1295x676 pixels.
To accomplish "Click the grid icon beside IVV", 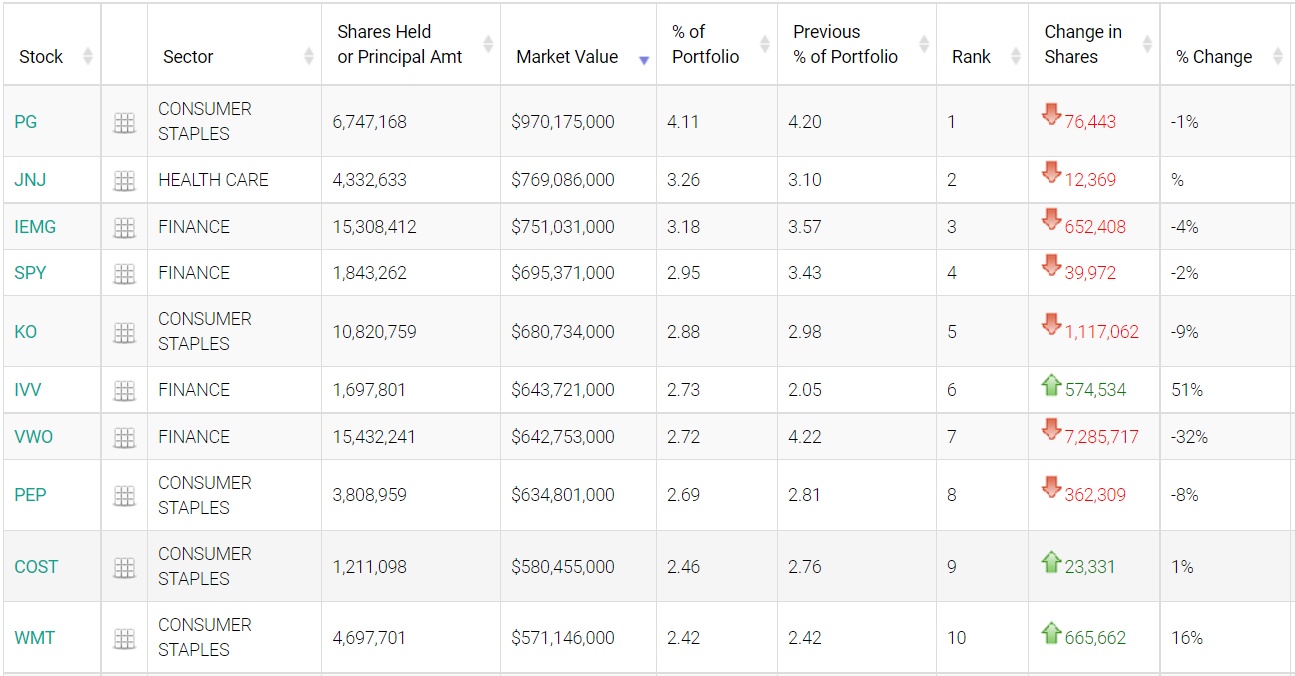I will pos(124,391).
